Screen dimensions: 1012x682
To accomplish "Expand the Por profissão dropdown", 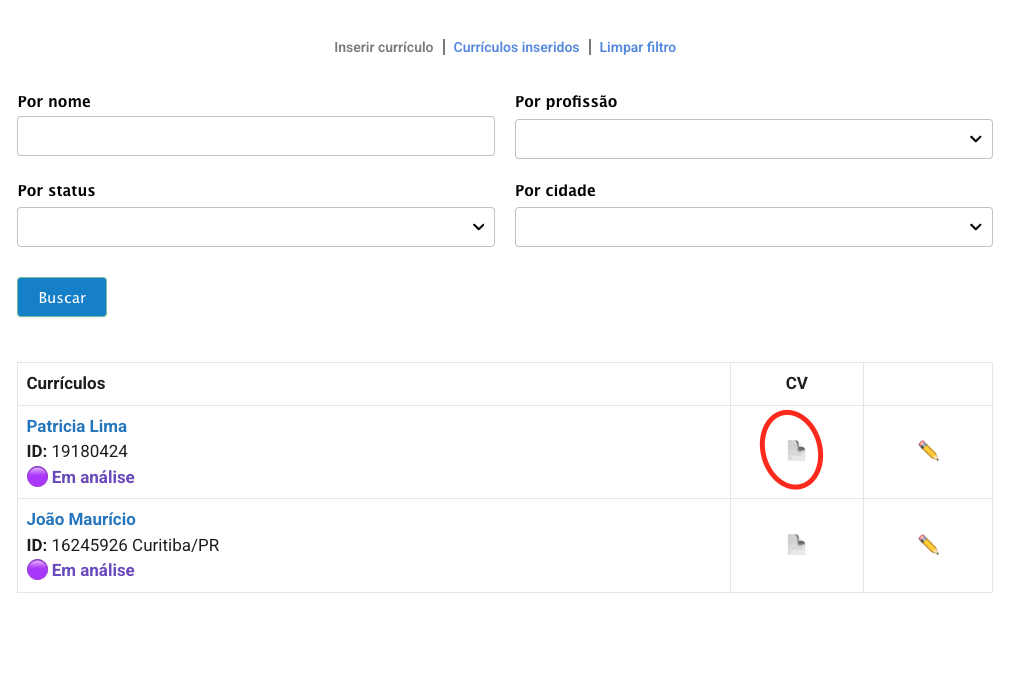I will pos(753,139).
